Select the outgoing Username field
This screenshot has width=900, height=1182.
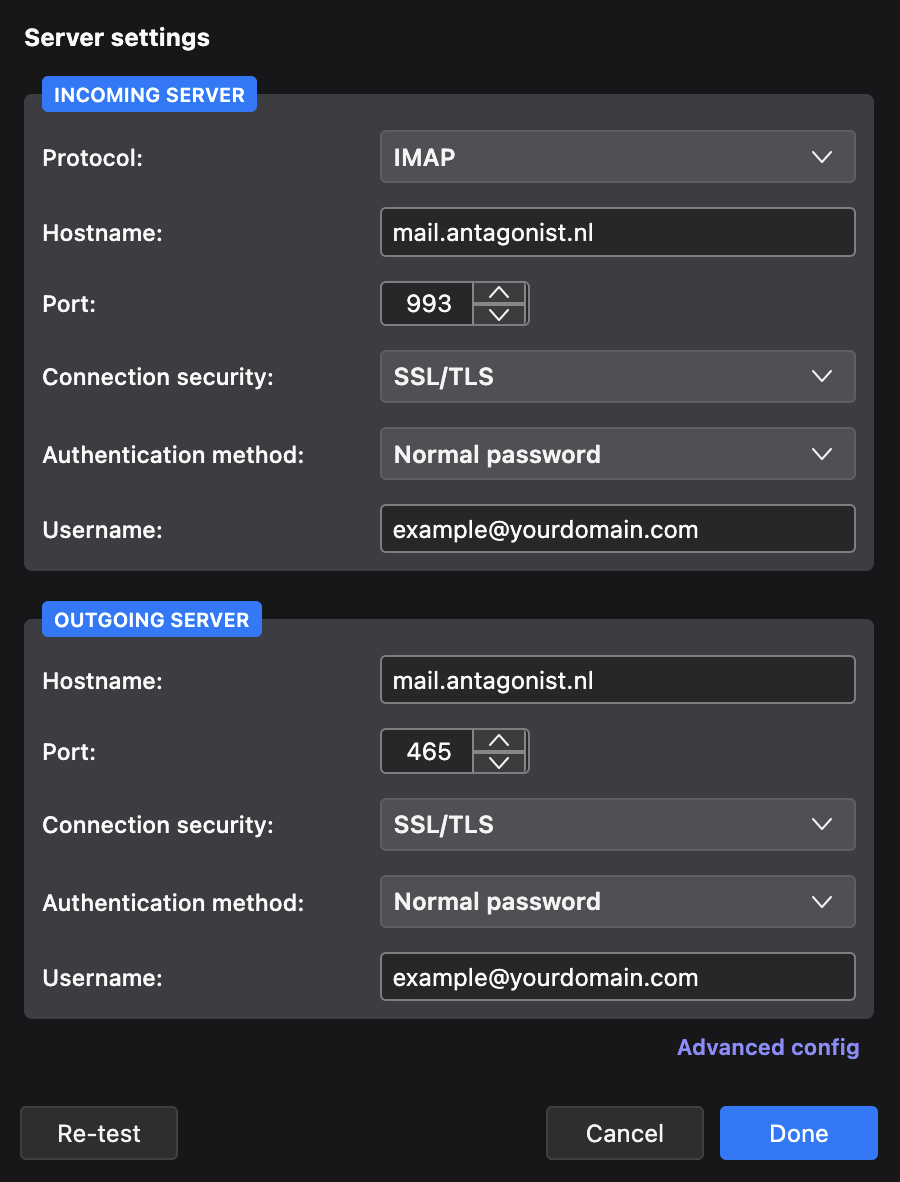617,977
